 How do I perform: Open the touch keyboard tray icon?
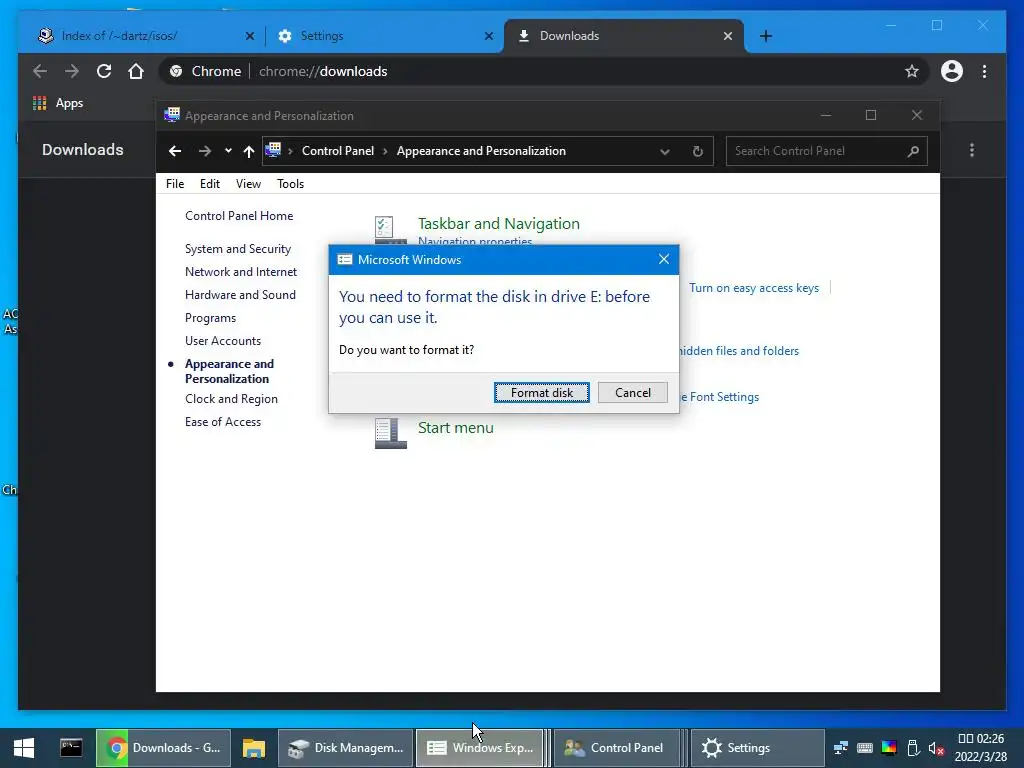[x=865, y=748]
